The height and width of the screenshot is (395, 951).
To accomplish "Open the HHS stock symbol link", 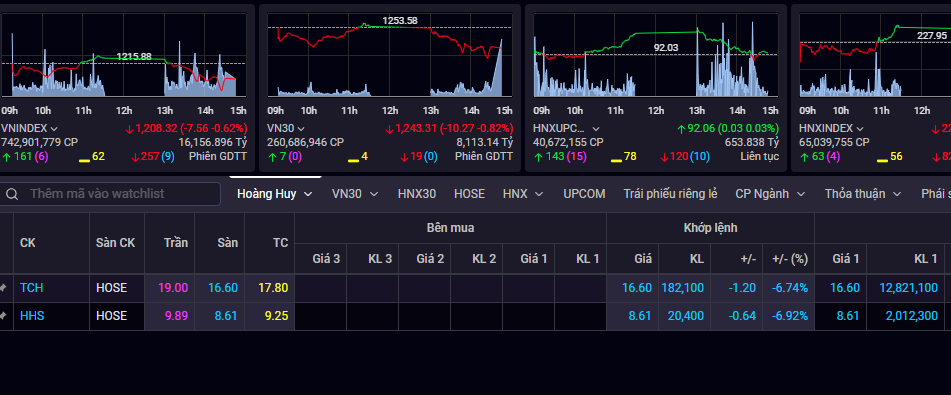I will [x=32, y=316].
